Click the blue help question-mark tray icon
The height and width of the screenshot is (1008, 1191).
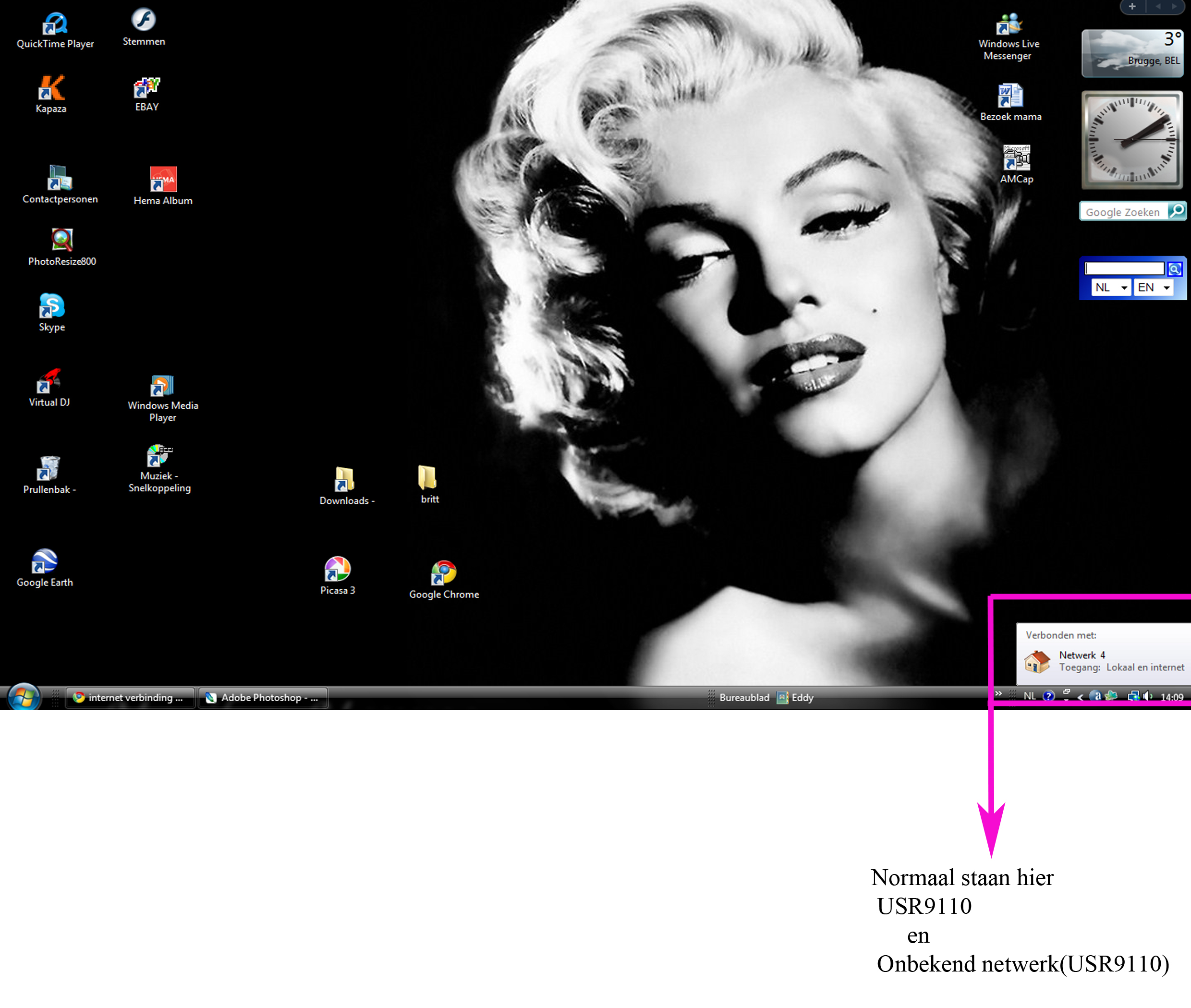(x=1048, y=696)
